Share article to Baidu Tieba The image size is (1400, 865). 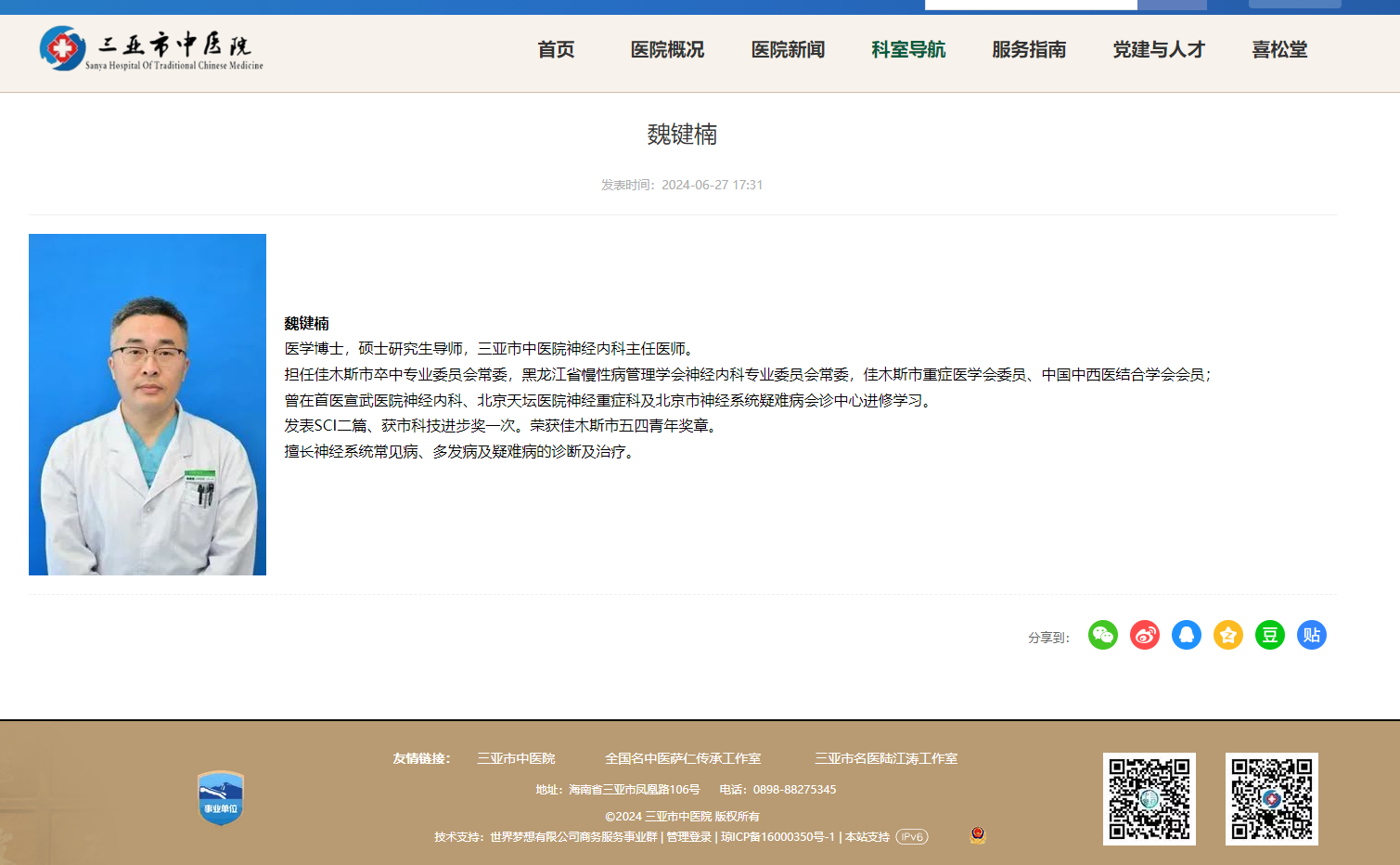tap(1312, 635)
